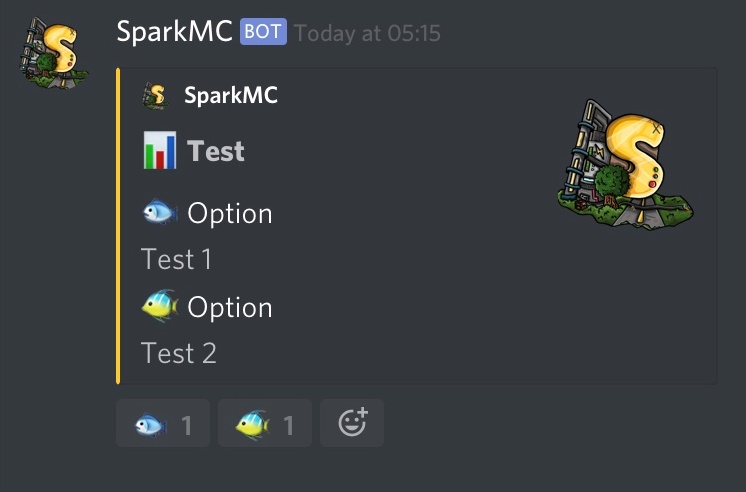Click the Test 1 option text
The image size is (746, 492).
[x=176, y=259]
